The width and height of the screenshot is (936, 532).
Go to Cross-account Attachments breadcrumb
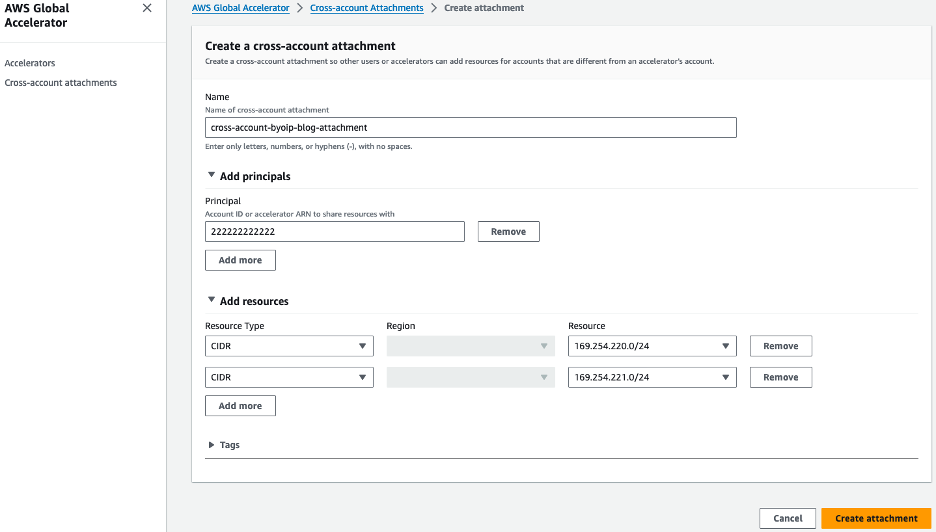click(367, 8)
